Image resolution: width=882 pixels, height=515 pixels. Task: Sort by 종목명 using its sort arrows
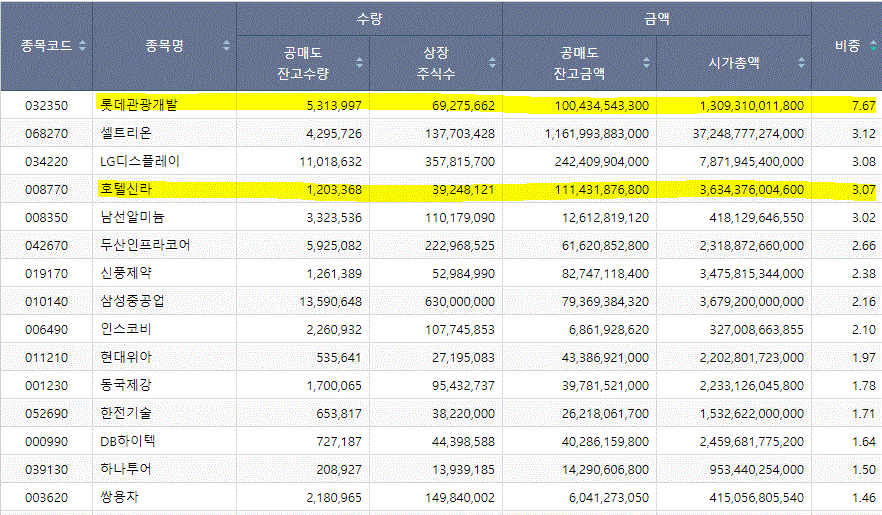(226, 46)
